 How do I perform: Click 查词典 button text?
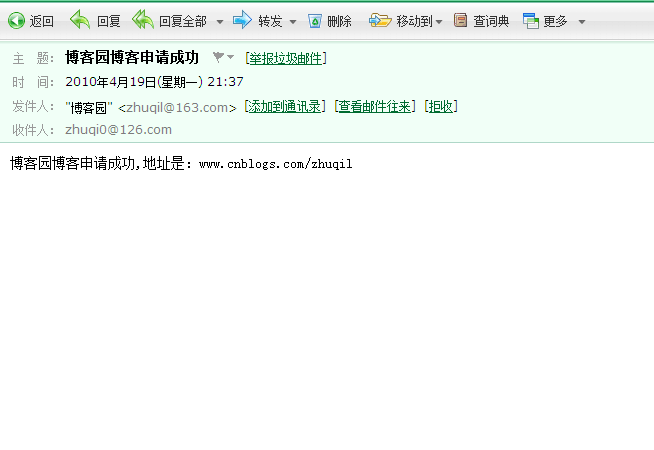[491, 21]
